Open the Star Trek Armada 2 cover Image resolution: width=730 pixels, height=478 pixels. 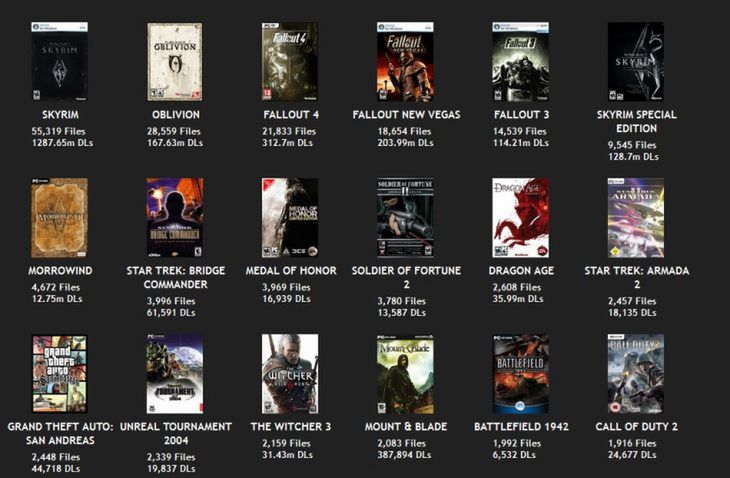[636, 218]
